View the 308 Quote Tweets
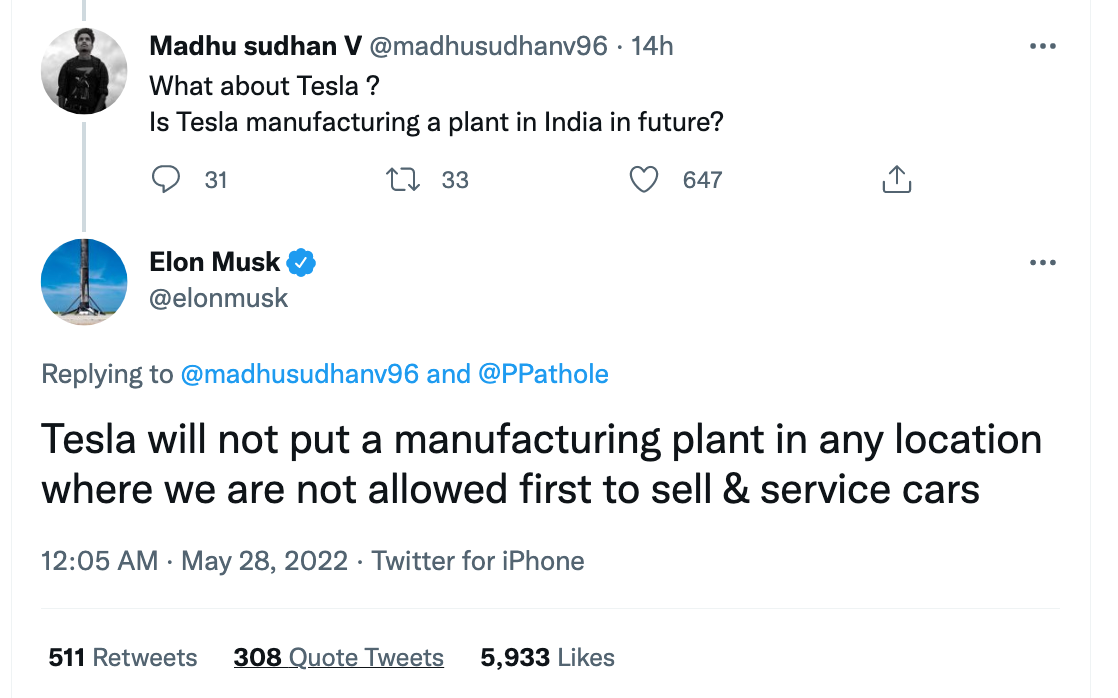 tap(339, 657)
